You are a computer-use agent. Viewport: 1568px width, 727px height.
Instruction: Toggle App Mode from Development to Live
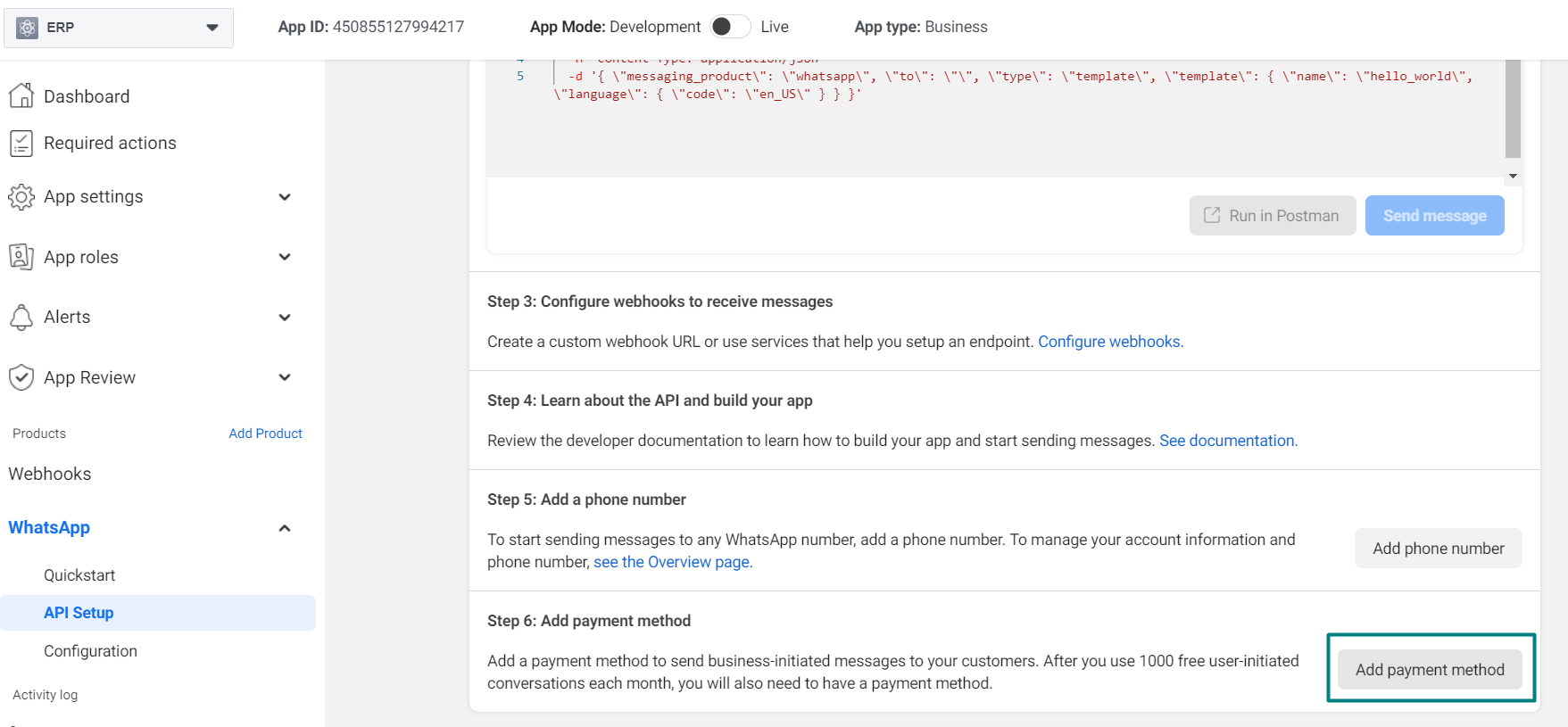click(x=730, y=27)
